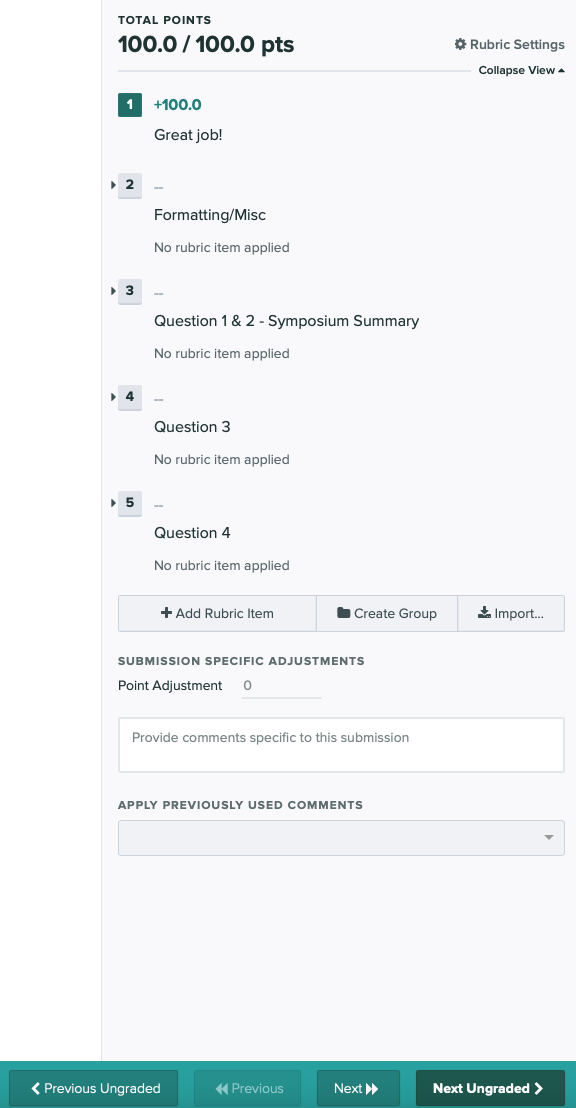Import rubric items
576x1108 pixels.
[511, 613]
